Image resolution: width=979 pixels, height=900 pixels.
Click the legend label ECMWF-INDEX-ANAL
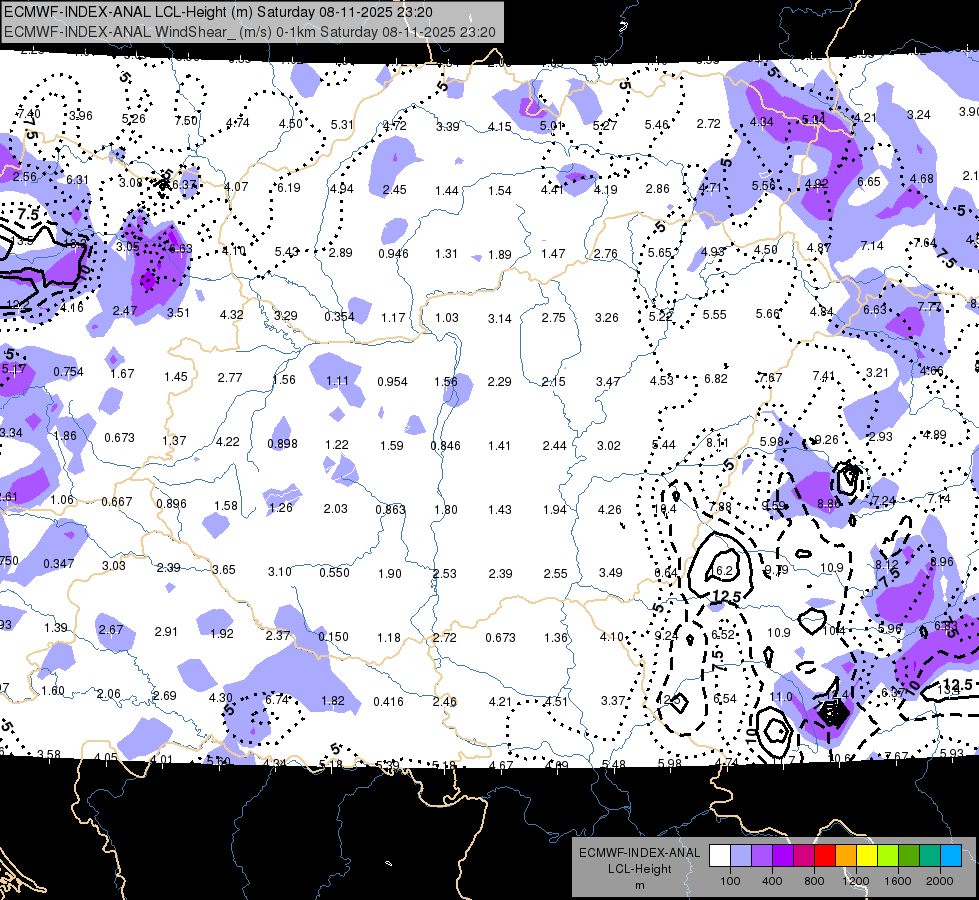(639, 853)
